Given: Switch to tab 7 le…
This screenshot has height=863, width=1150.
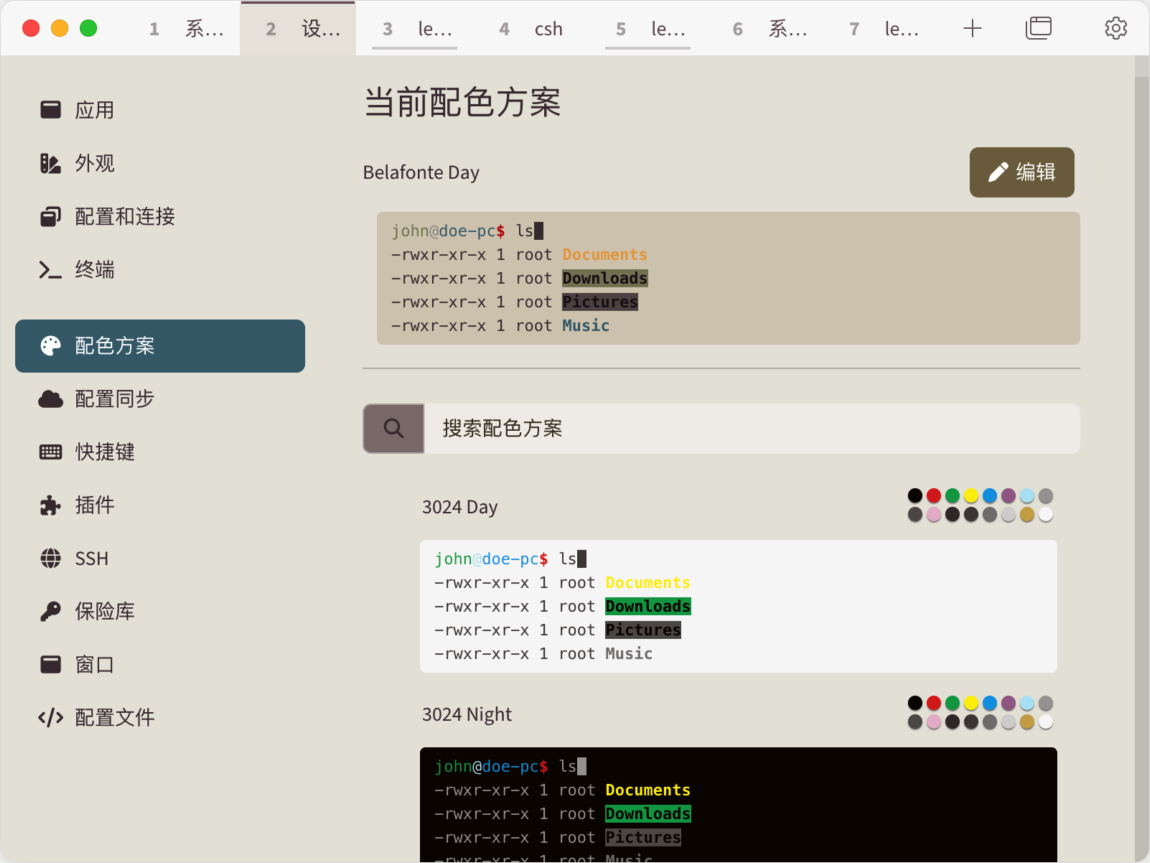Looking at the screenshot, I should pyautogui.click(x=882, y=29).
